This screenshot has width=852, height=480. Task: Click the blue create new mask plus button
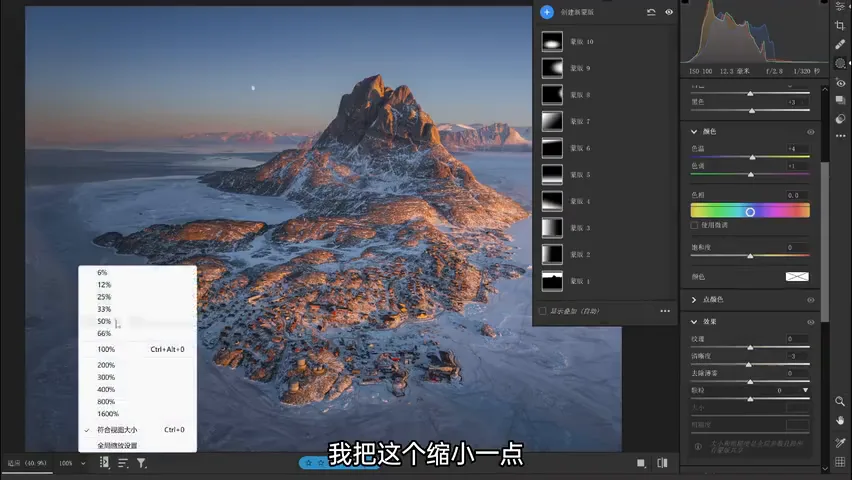point(547,12)
